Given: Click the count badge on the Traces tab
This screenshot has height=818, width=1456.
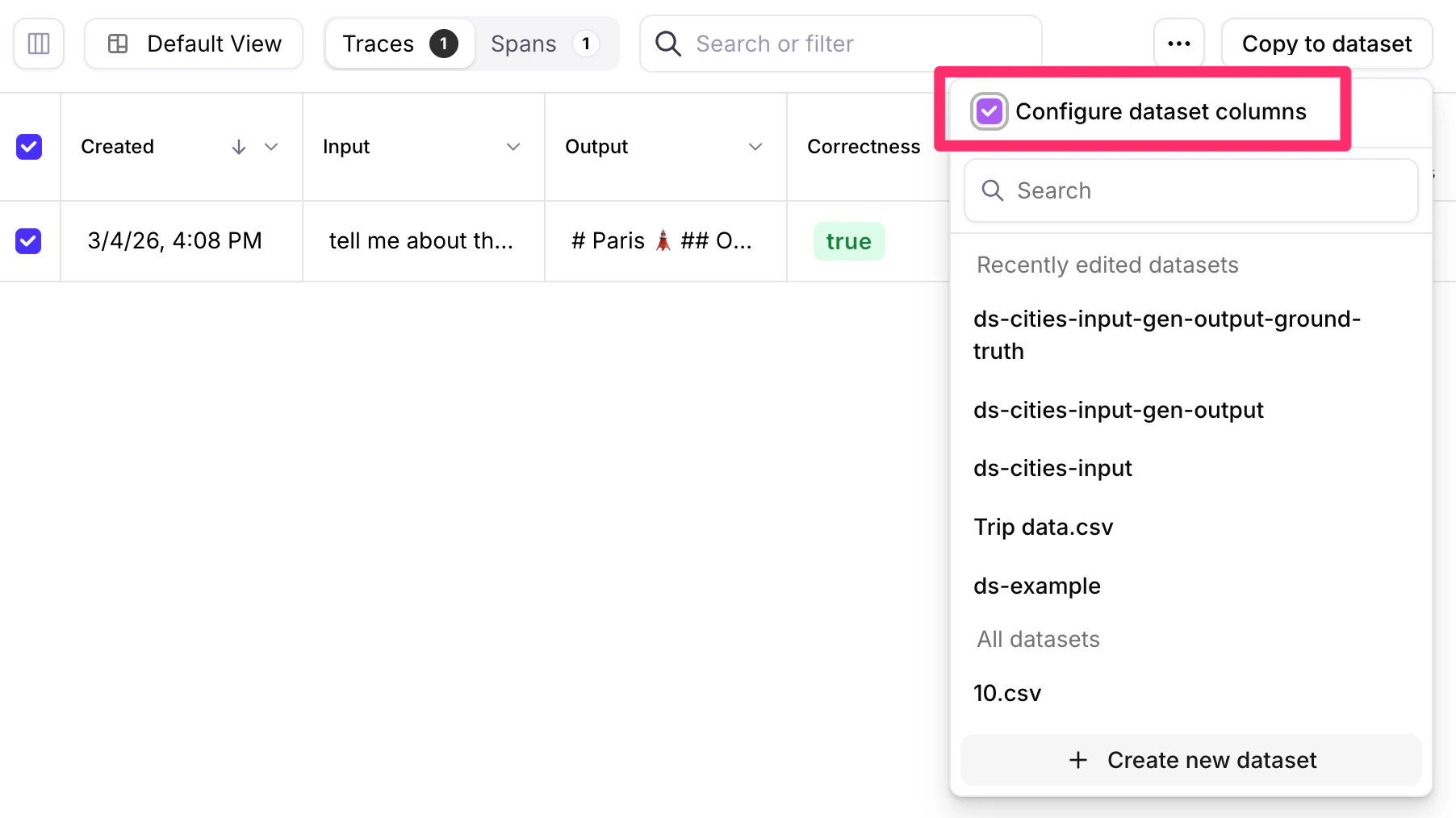Looking at the screenshot, I should pos(442,44).
